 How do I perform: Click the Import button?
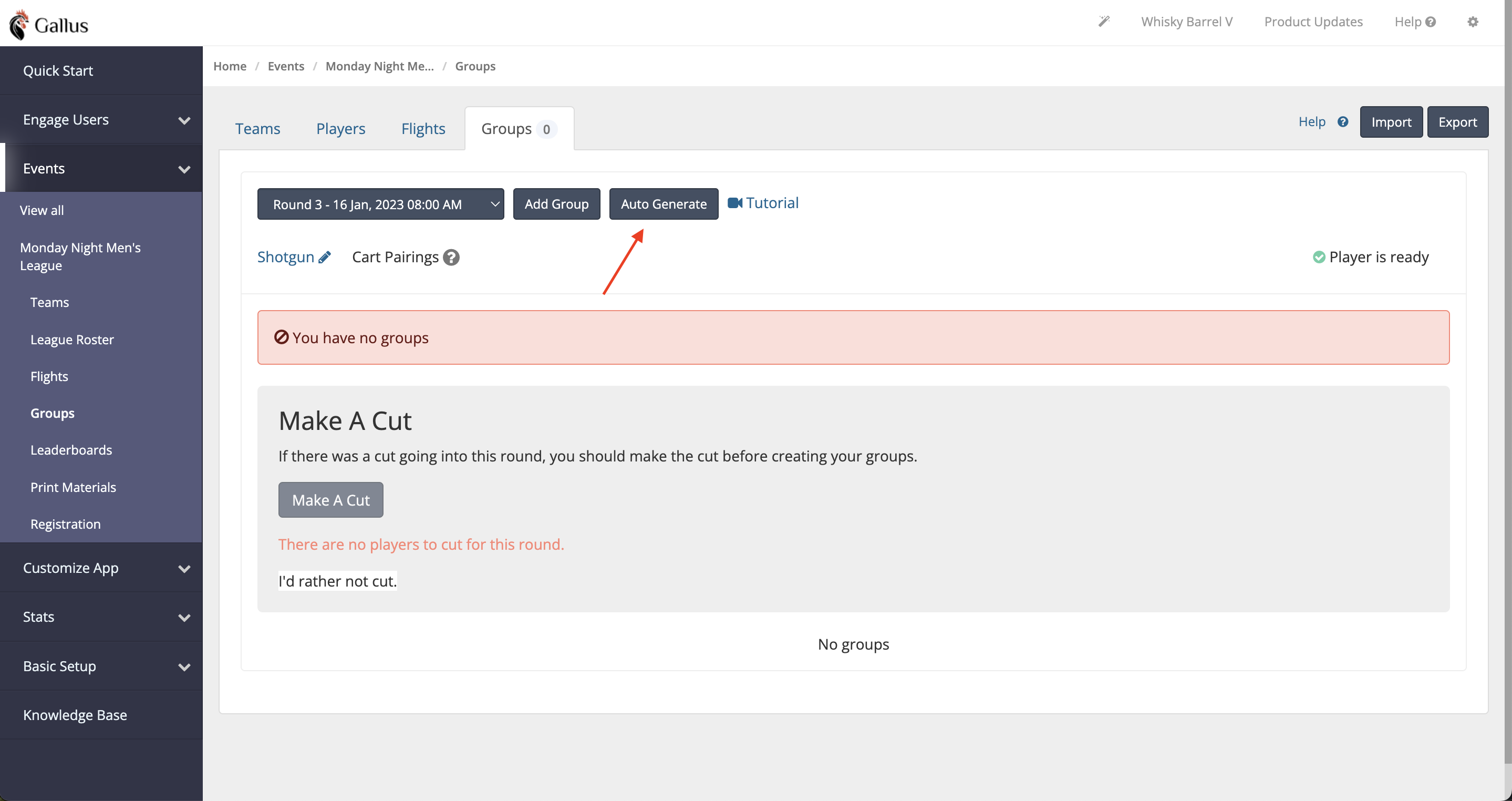(x=1391, y=121)
